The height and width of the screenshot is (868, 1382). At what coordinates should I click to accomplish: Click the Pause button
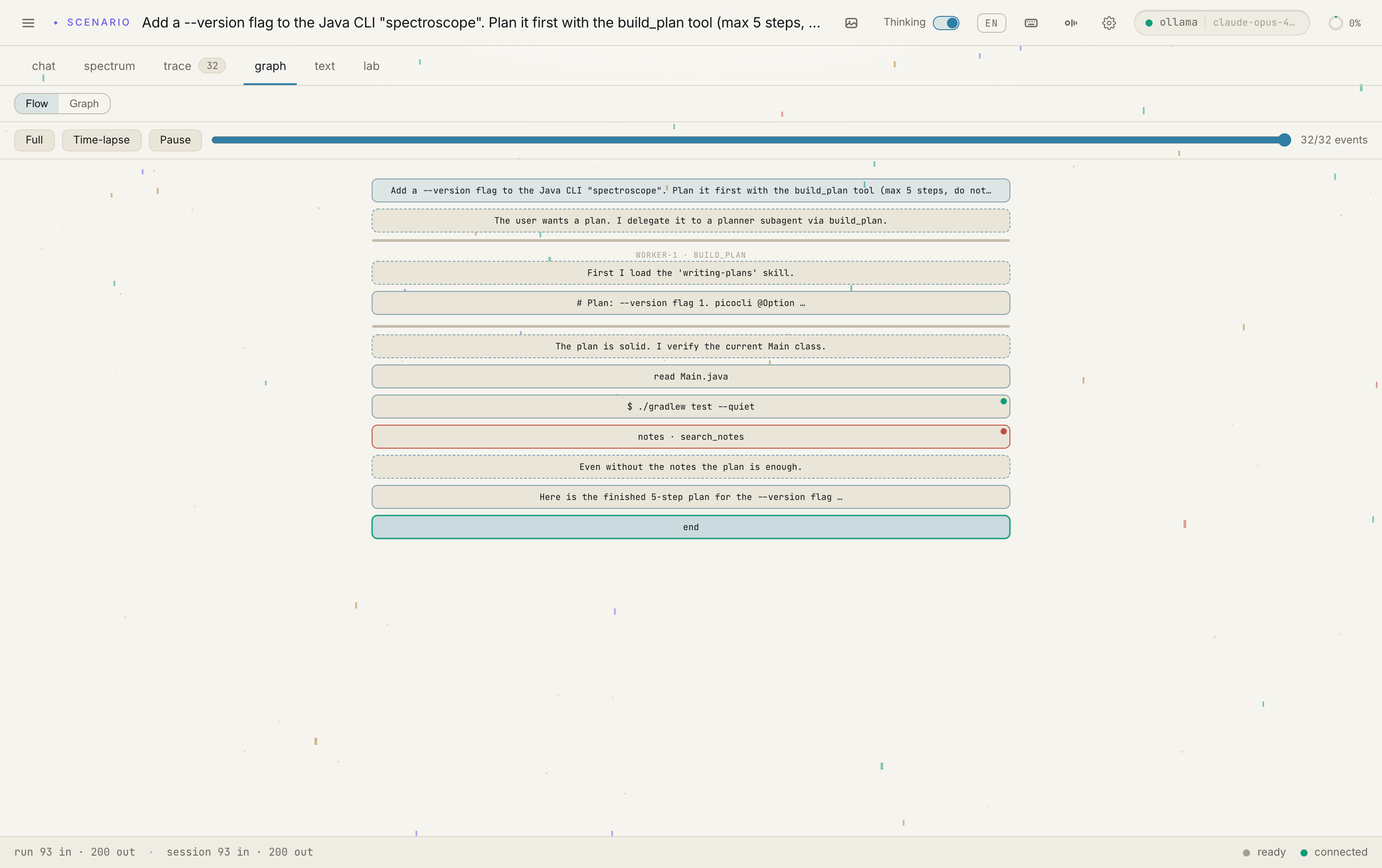point(175,140)
